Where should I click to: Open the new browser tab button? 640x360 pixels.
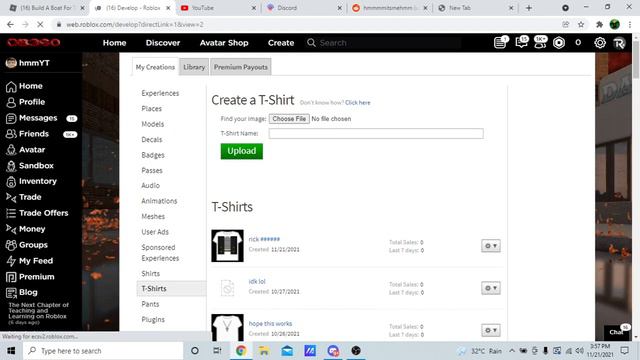[529, 8]
